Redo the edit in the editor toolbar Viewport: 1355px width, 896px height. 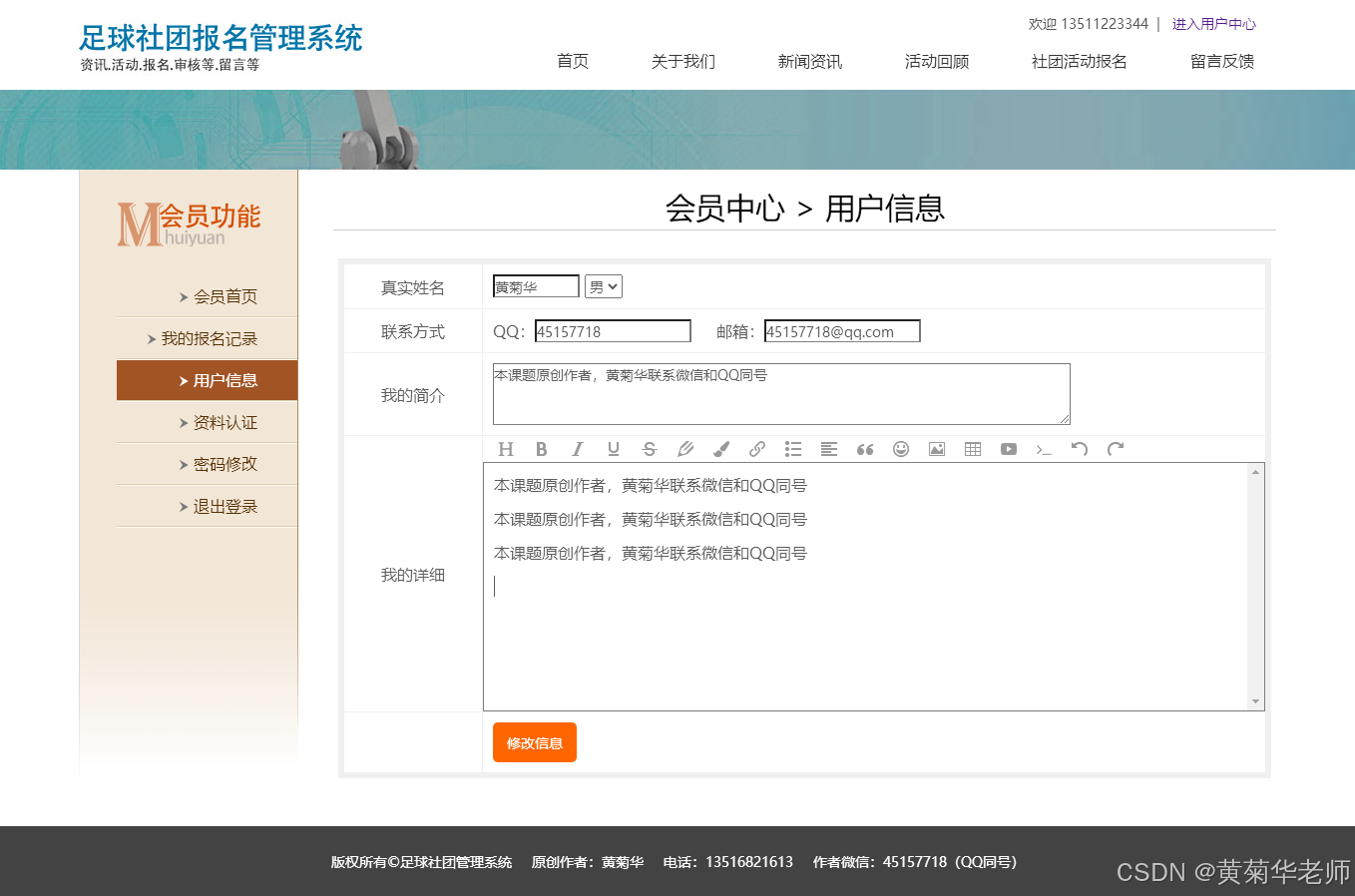point(1116,449)
